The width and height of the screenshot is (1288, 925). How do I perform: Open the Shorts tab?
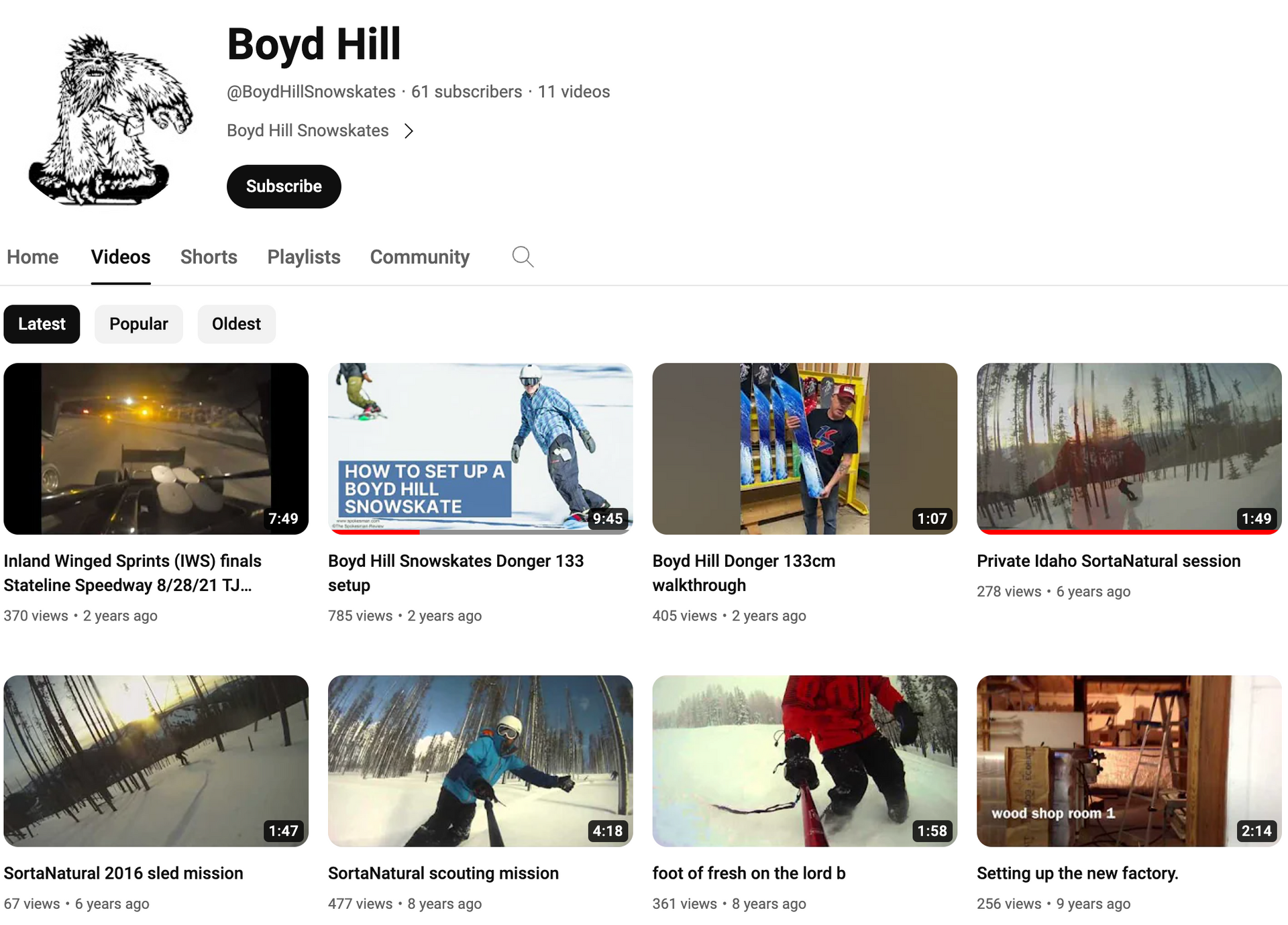[x=209, y=257]
